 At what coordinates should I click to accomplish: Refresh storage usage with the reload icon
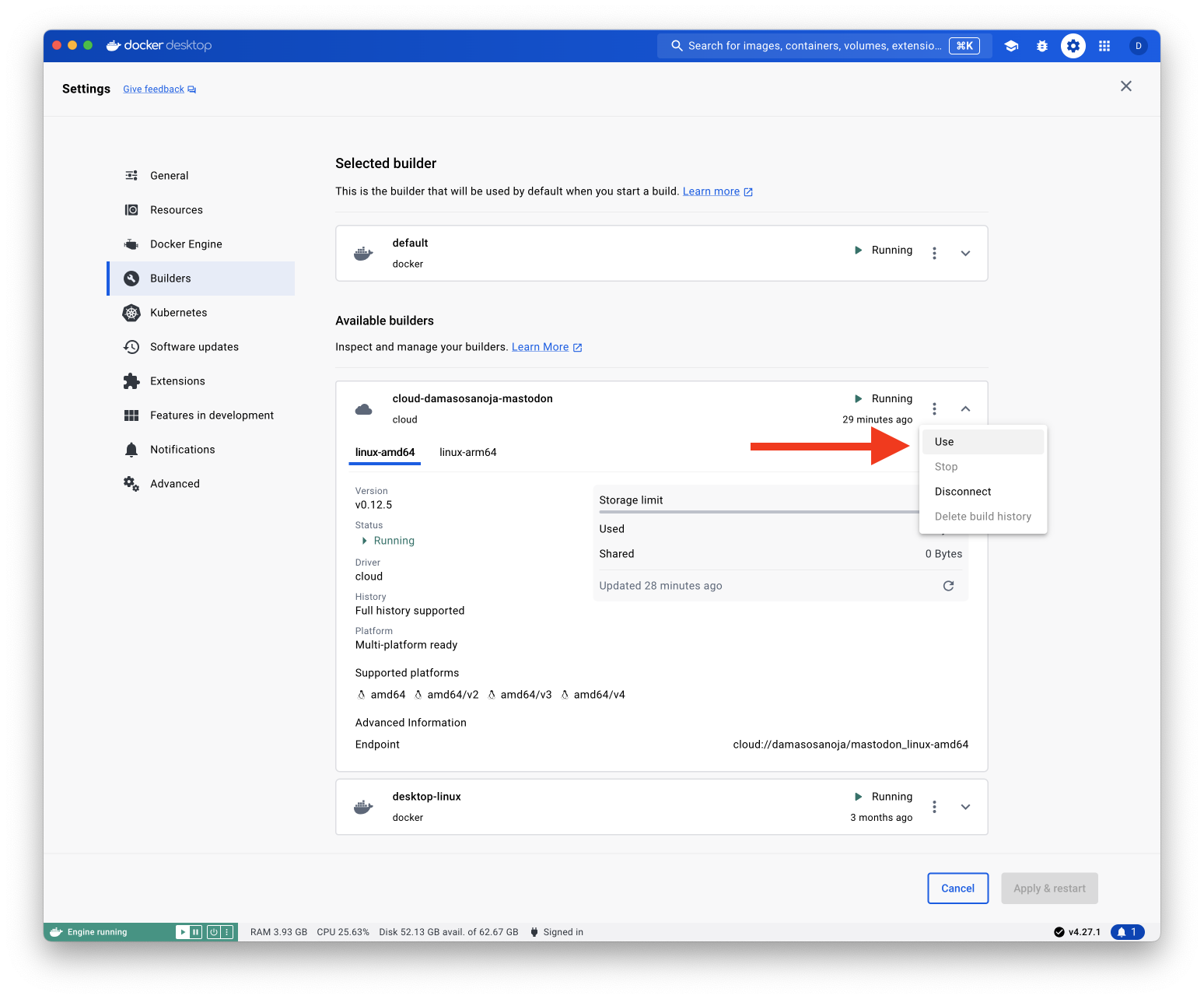coord(948,586)
